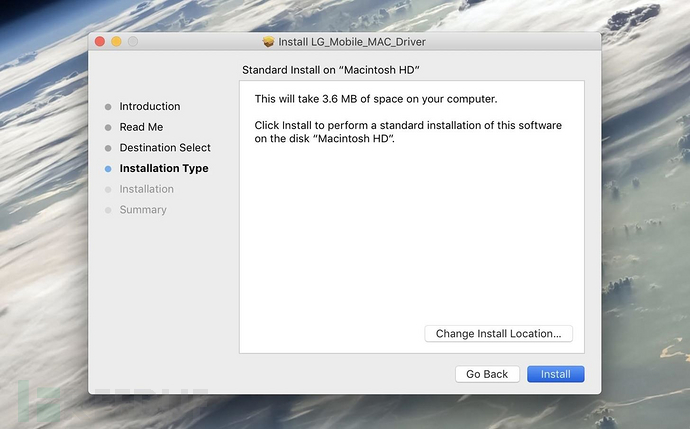The height and width of the screenshot is (429, 690).
Task: Click the package icon in title bar
Action: tap(268, 41)
